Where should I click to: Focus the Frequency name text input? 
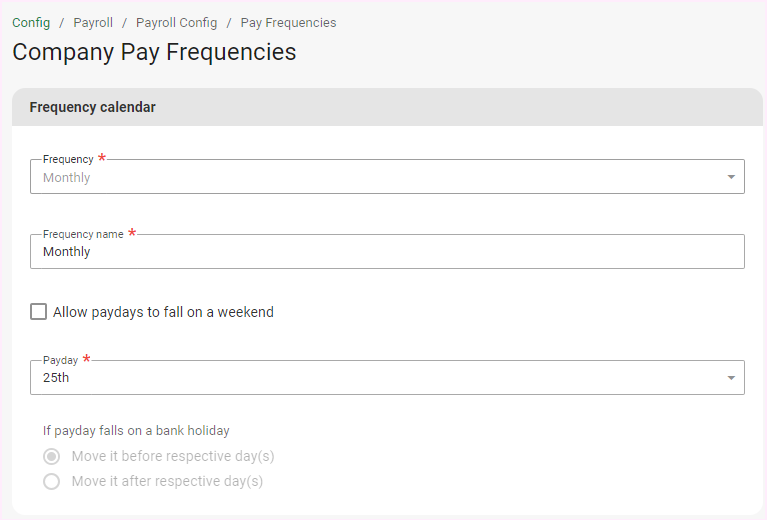point(387,252)
